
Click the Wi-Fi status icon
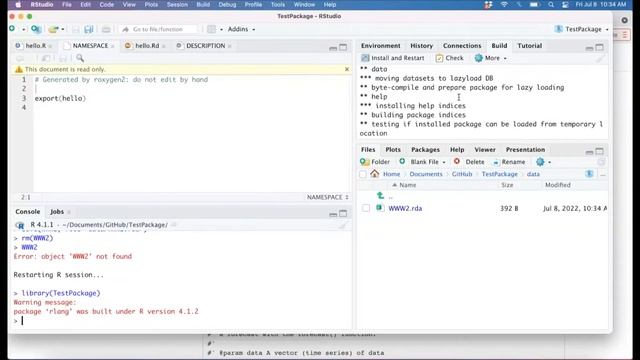pos(504,5)
